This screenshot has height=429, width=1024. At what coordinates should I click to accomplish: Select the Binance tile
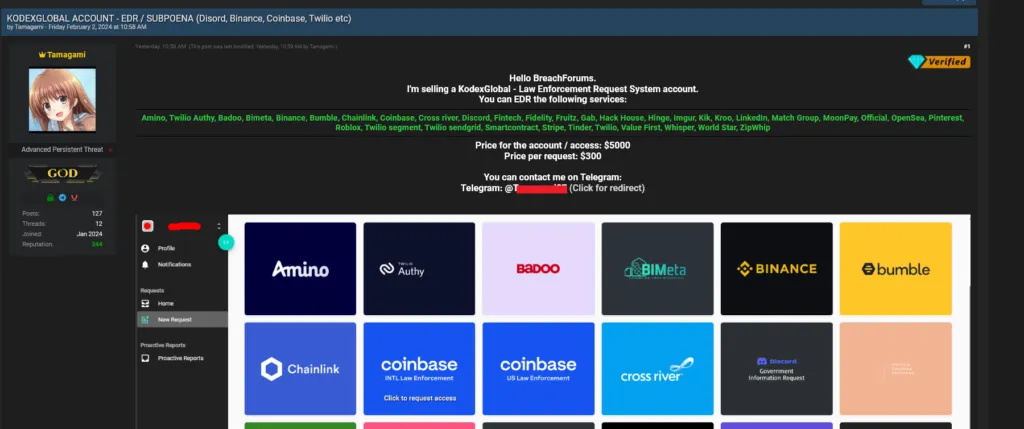776,268
